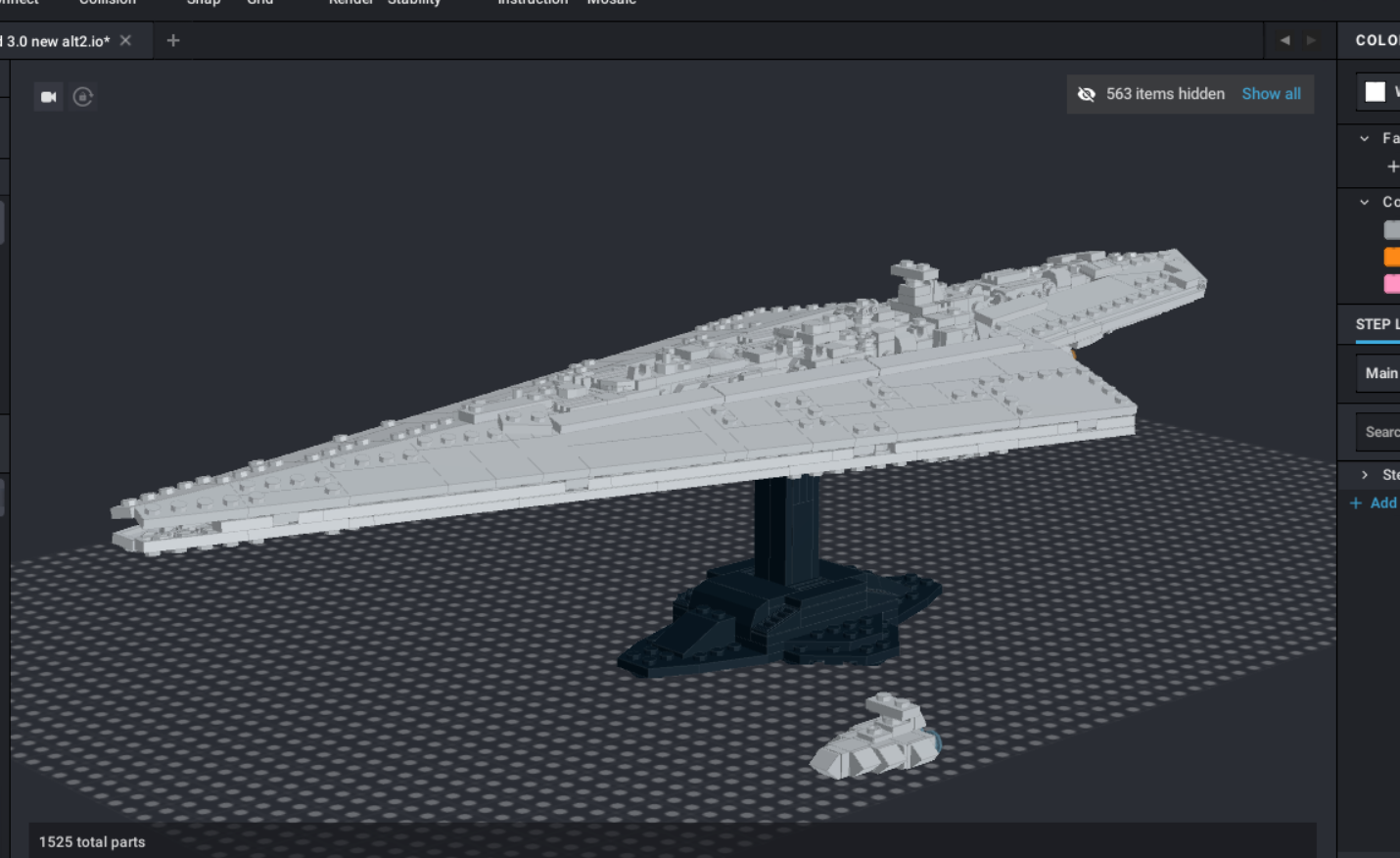Viewport: 1400px width, 858px height.
Task: Click the reset view rotation icon
Action: 83,97
